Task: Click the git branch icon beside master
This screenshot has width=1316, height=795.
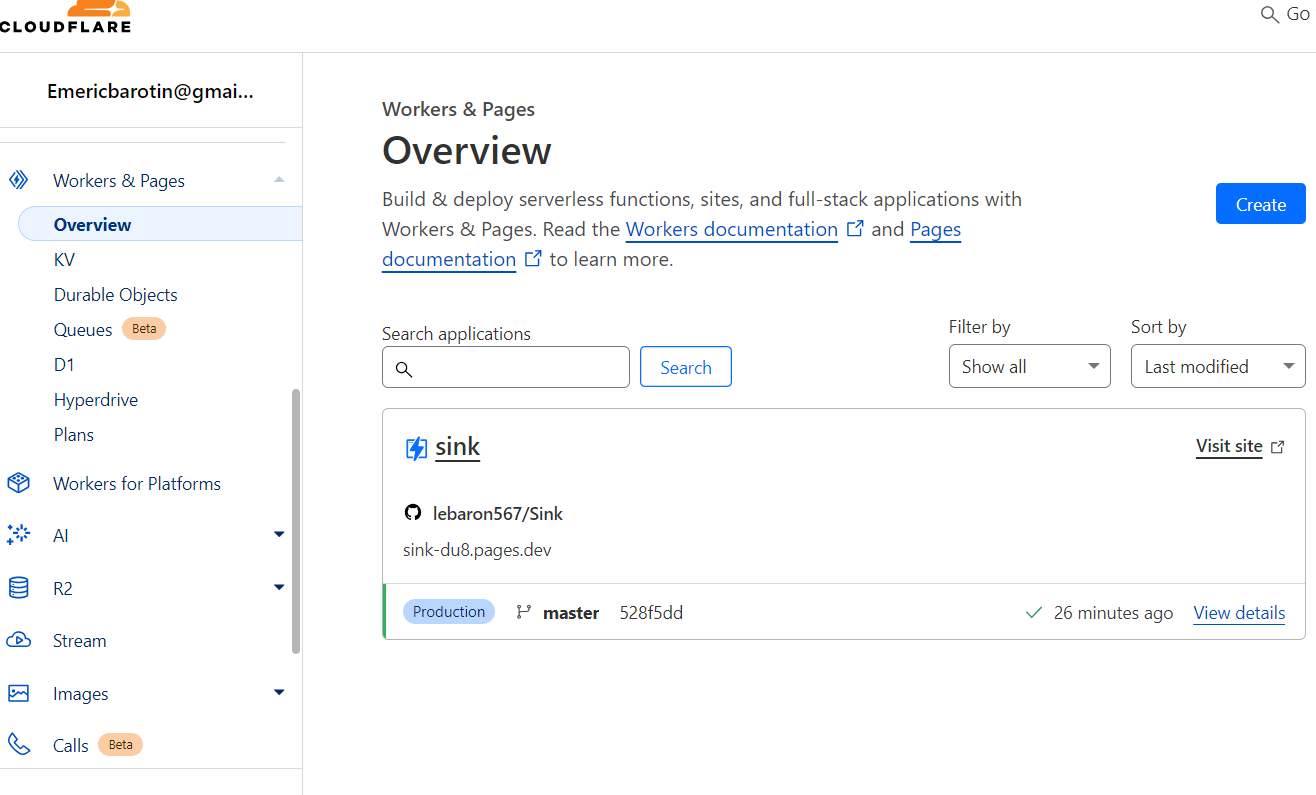Action: tap(523, 612)
